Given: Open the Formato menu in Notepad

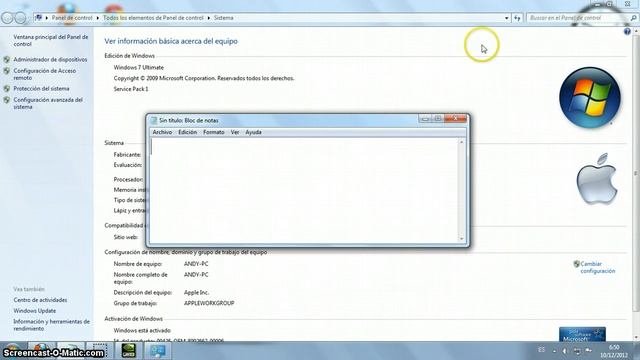Looking at the screenshot, I should pos(213,132).
